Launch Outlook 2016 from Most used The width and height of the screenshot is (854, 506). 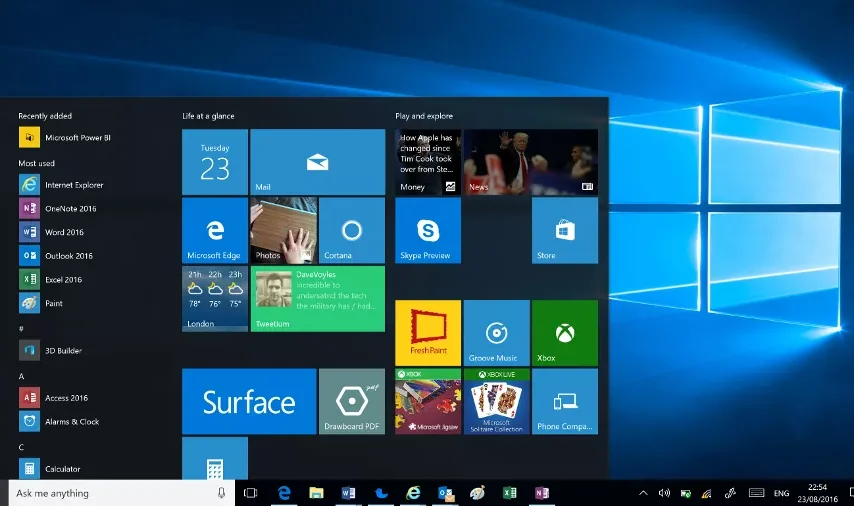[x=56, y=255]
